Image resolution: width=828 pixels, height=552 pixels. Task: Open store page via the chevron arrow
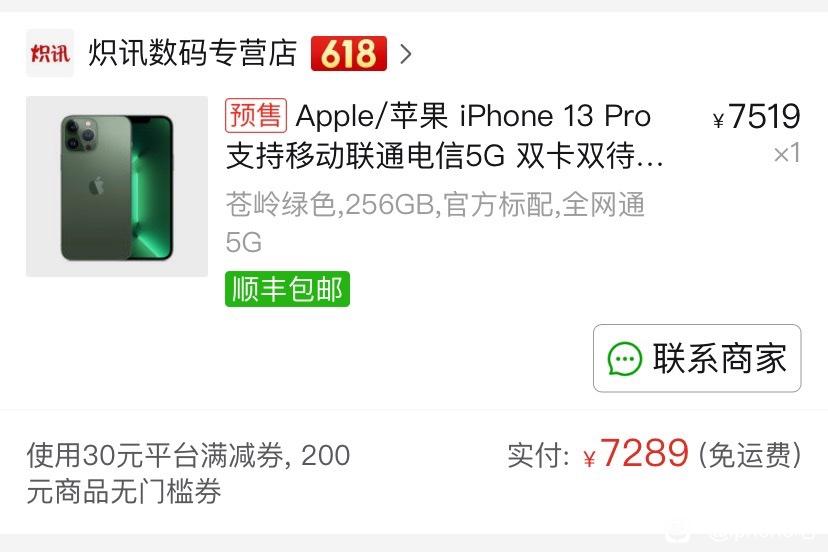(406, 54)
